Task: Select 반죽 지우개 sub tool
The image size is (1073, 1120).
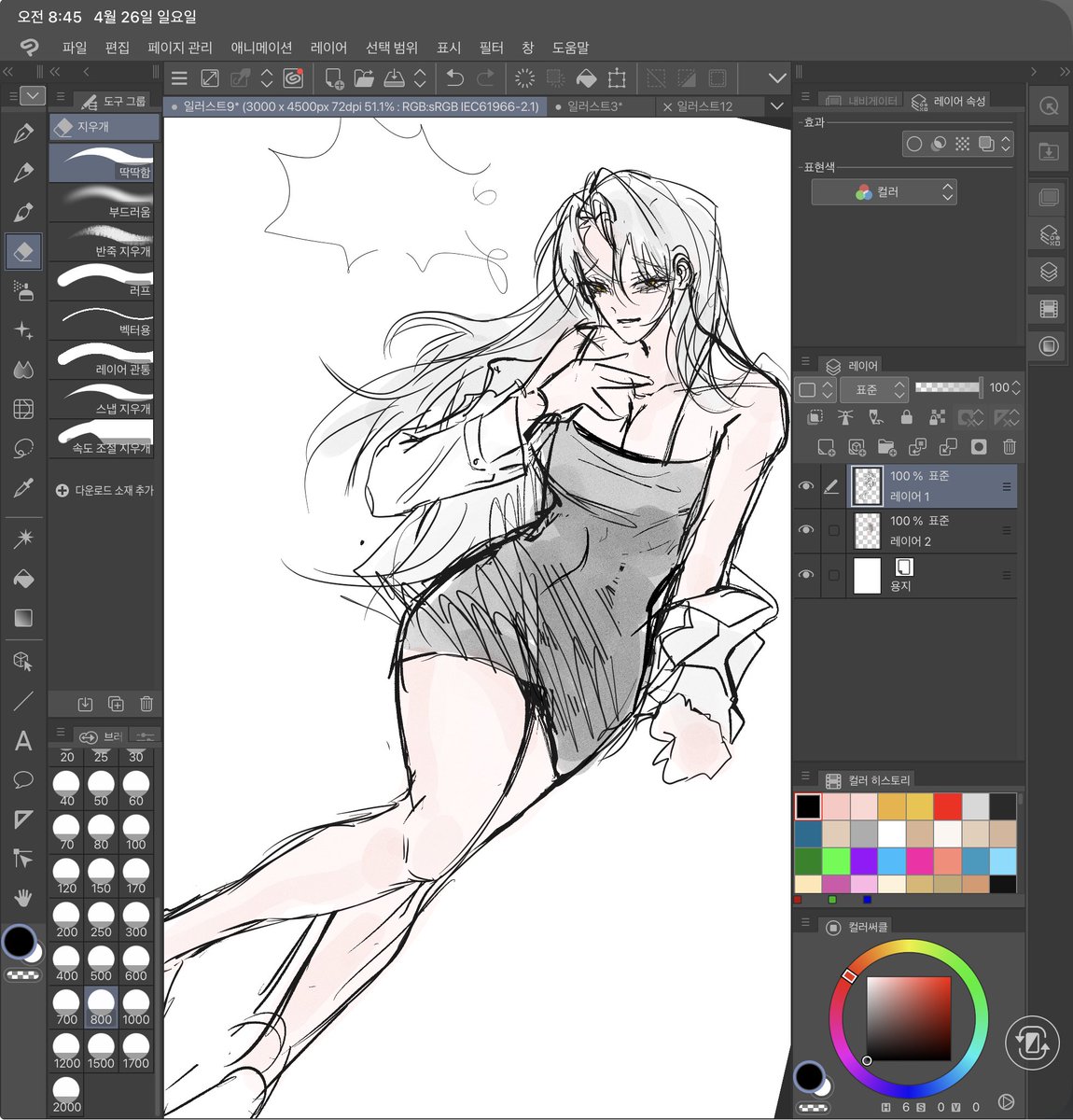Action: [103, 241]
